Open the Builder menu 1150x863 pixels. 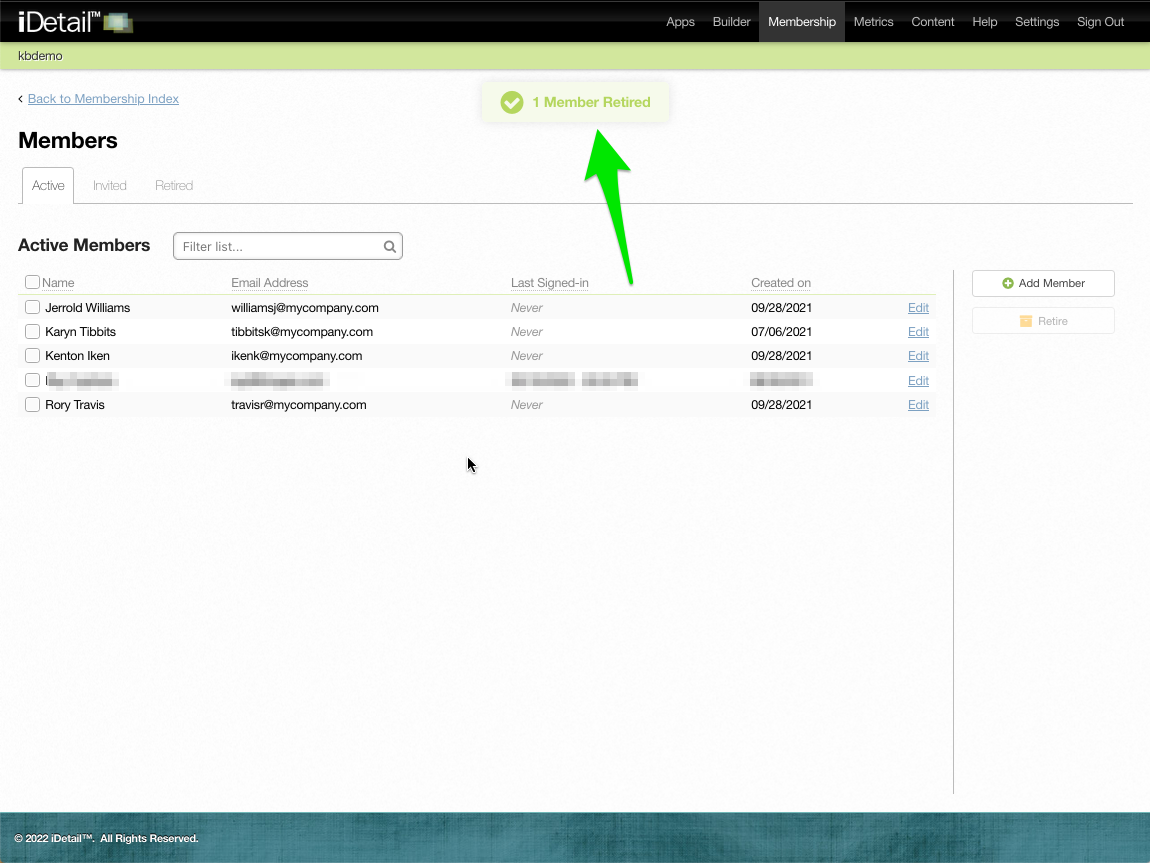[x=731, y=22]
